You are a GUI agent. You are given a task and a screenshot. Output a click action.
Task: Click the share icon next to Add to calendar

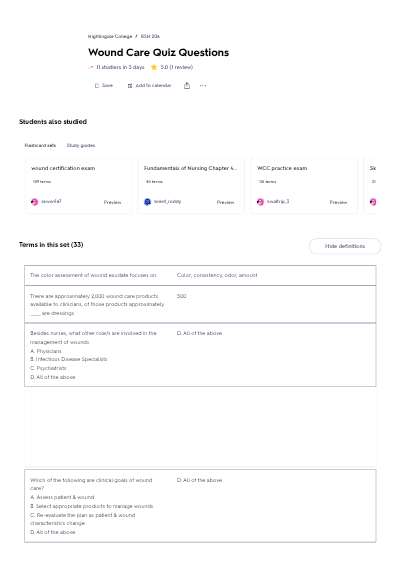187,85
